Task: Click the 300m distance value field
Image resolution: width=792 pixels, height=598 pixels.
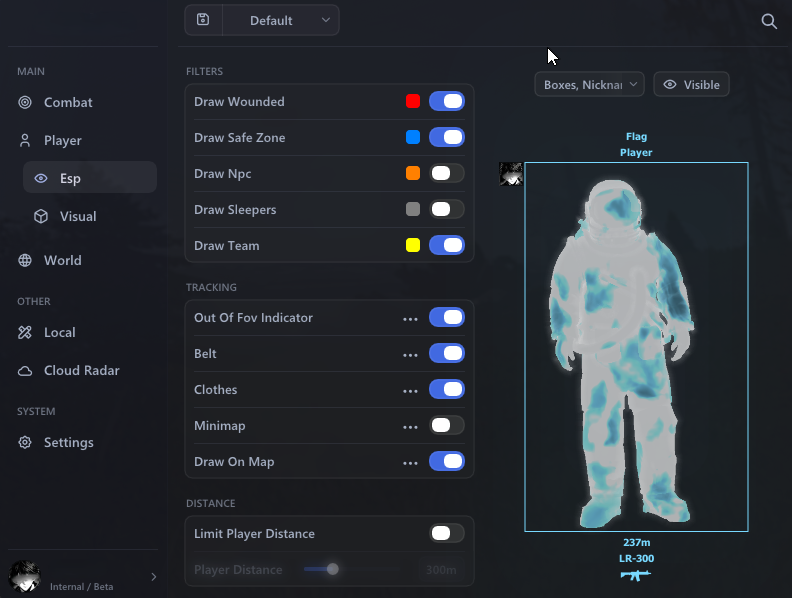Action: coord(441,570)
